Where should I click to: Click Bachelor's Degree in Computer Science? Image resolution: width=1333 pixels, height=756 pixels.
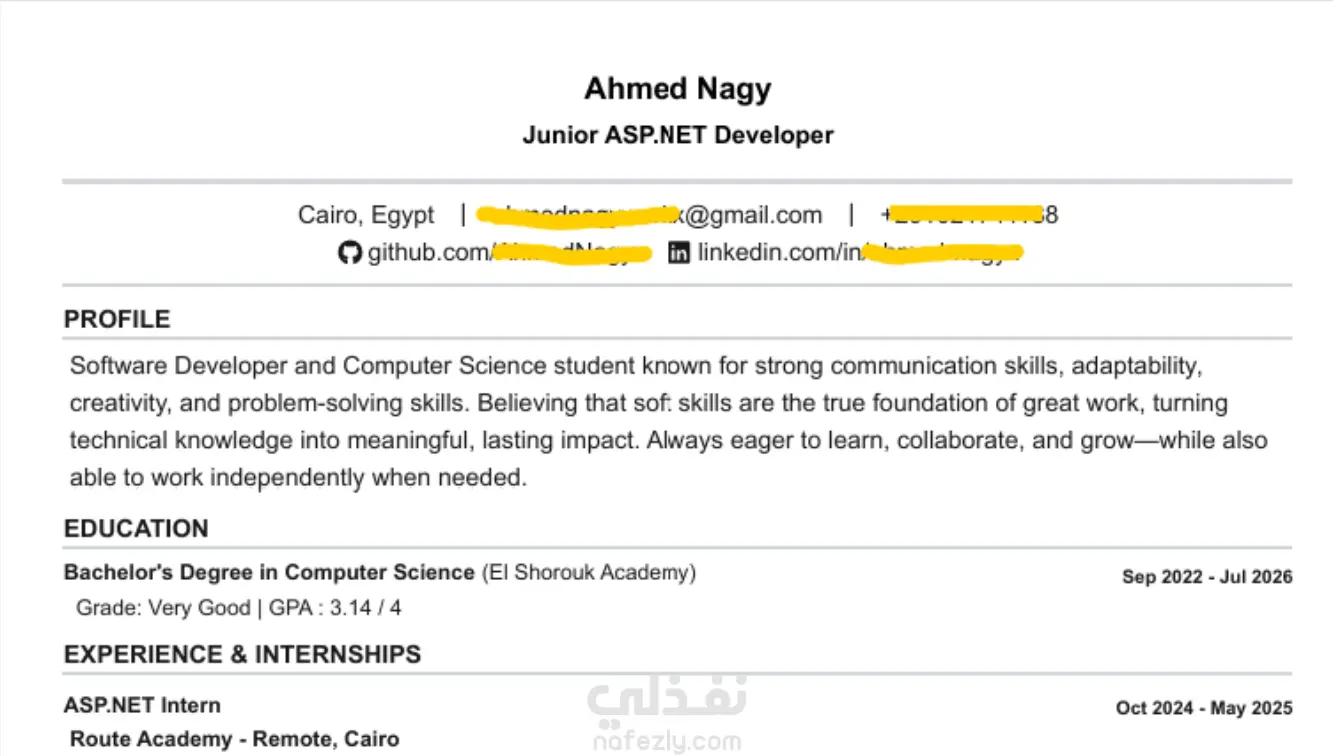pyautogui.click(x=269, y=573)
